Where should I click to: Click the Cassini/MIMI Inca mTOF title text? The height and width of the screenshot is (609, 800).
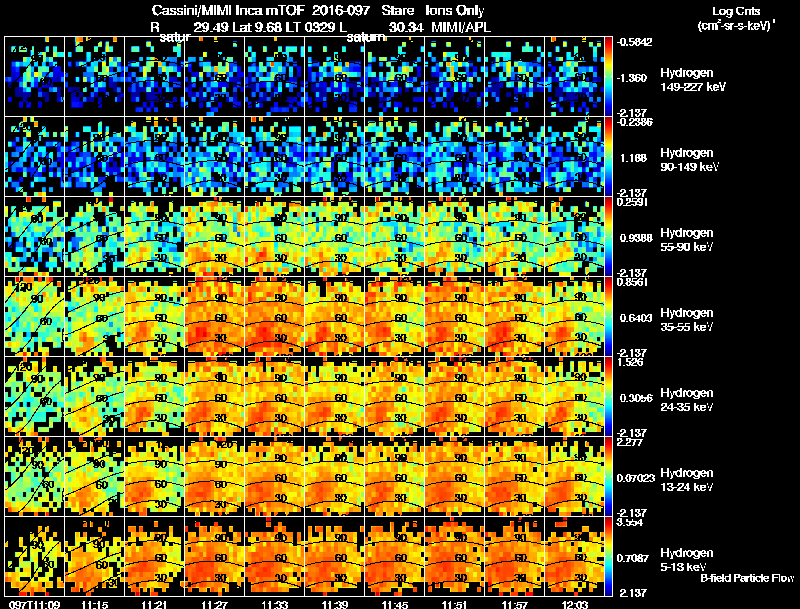tap(228, 10)
